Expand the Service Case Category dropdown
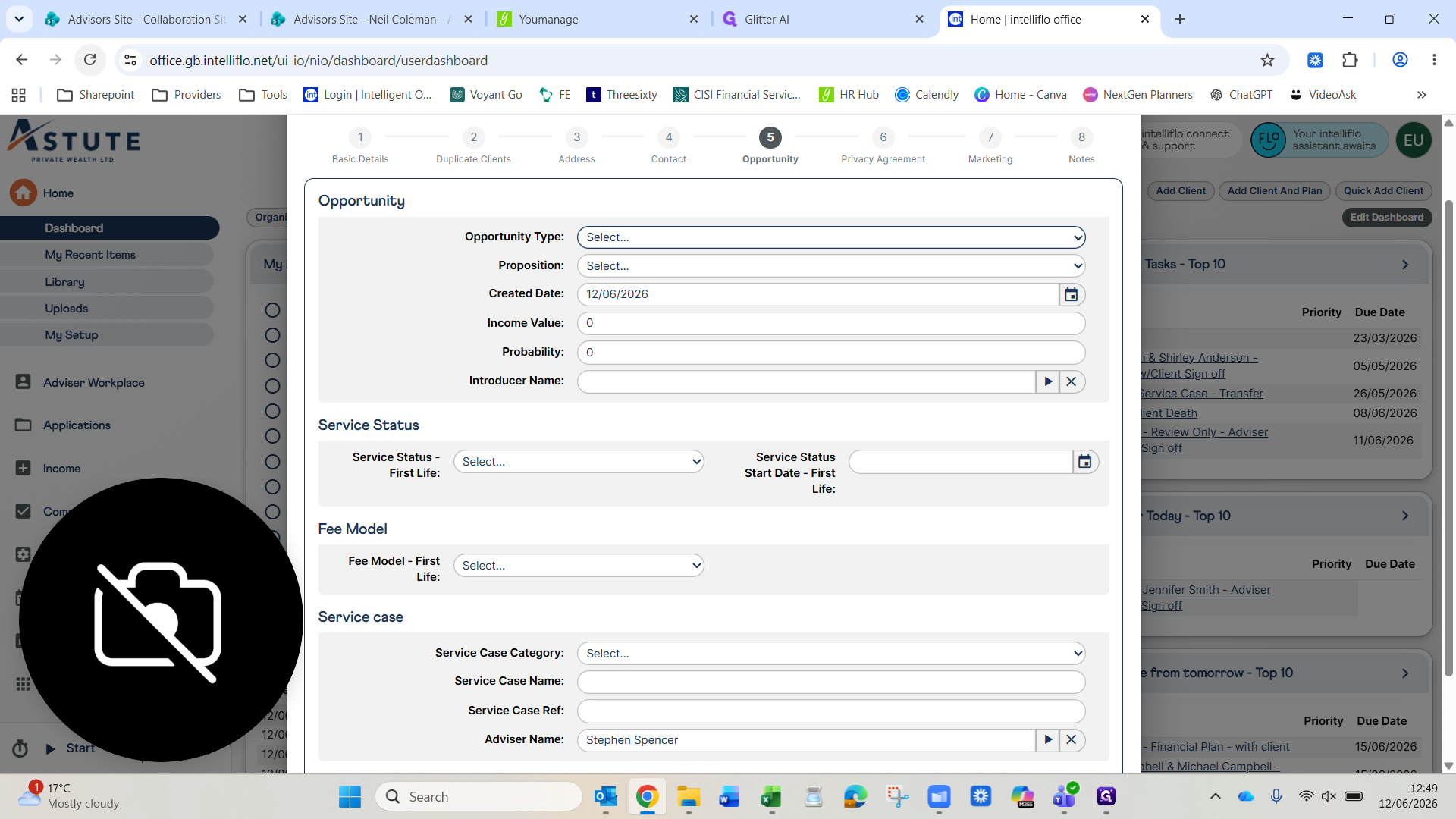 831,653
